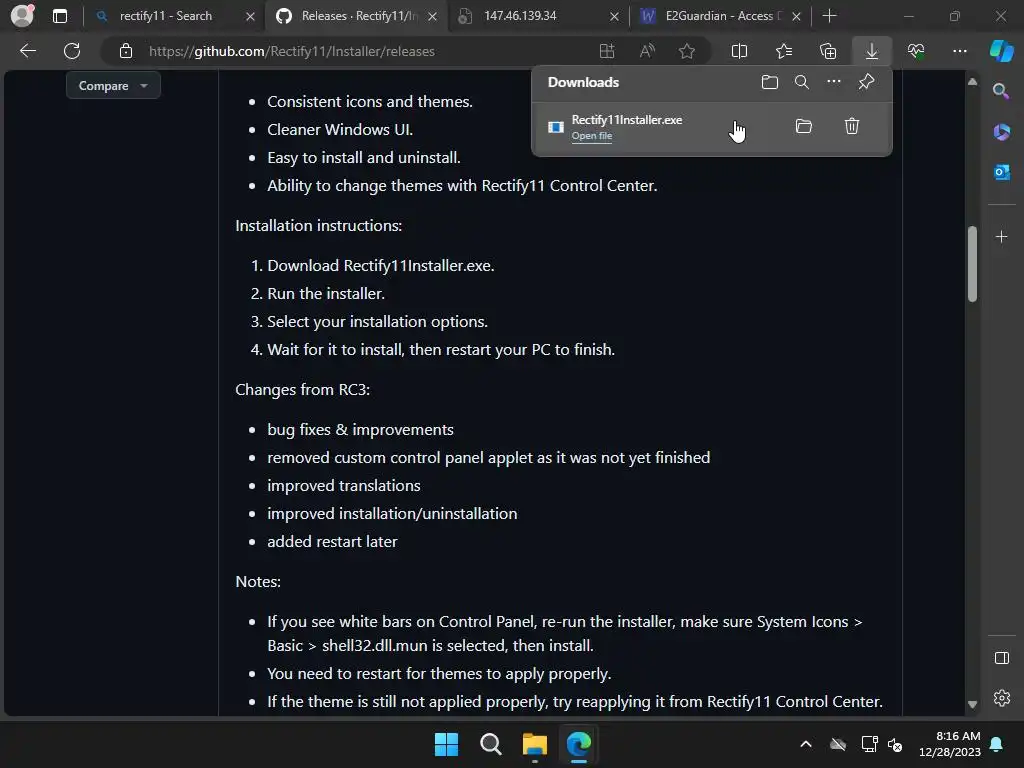Open Windows Start menu

(x=446, y=744)
